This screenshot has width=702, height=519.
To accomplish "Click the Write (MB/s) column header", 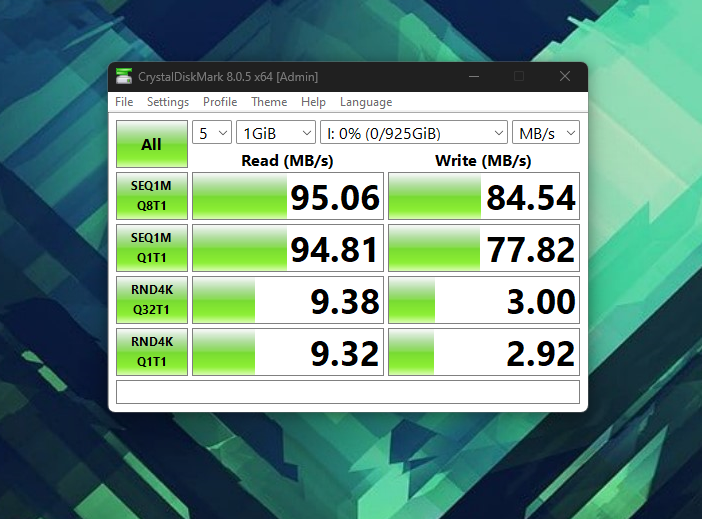I will pos(484,160).
